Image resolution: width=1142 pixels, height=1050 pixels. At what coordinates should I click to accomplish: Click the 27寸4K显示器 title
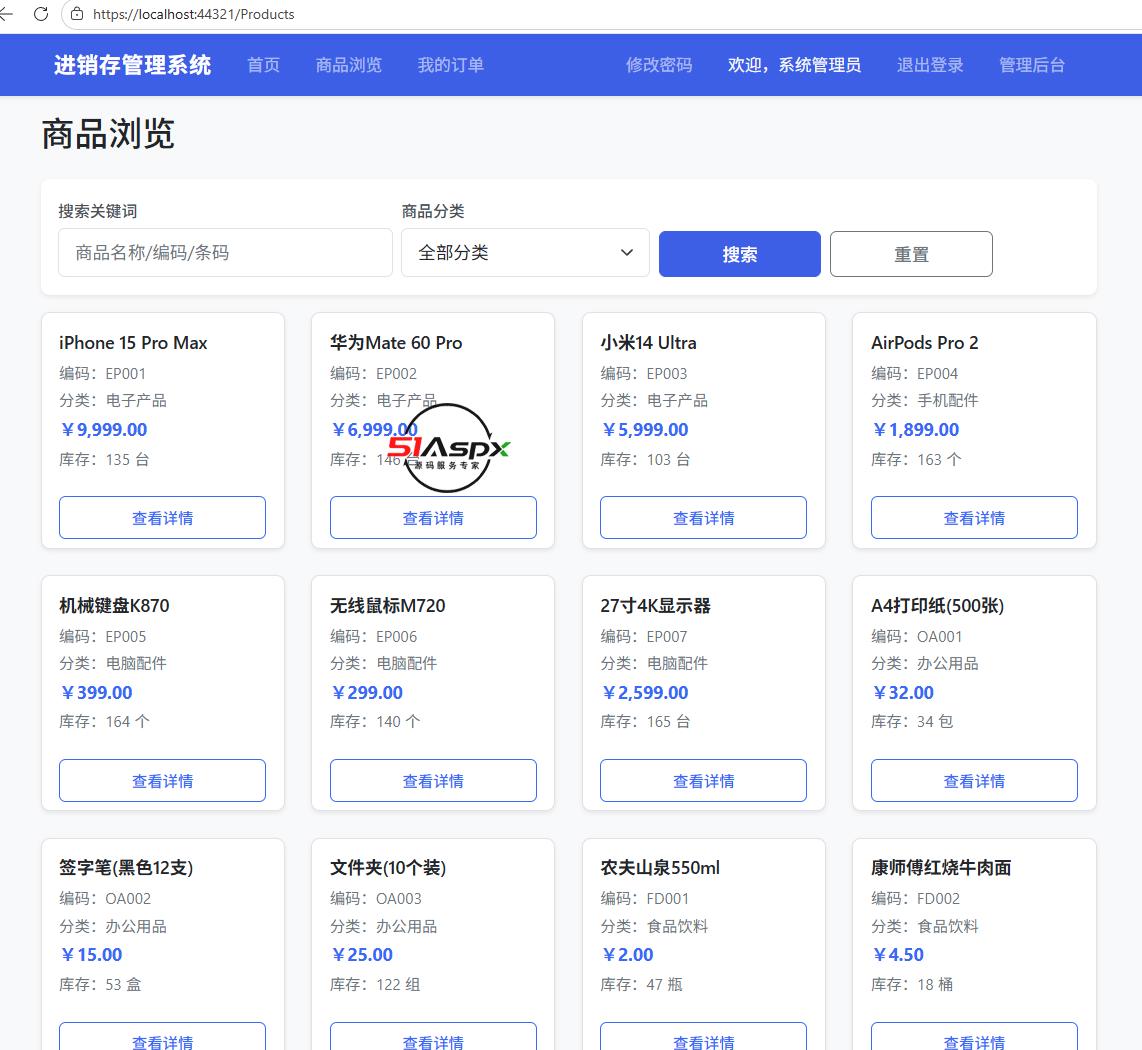[655, 606]
